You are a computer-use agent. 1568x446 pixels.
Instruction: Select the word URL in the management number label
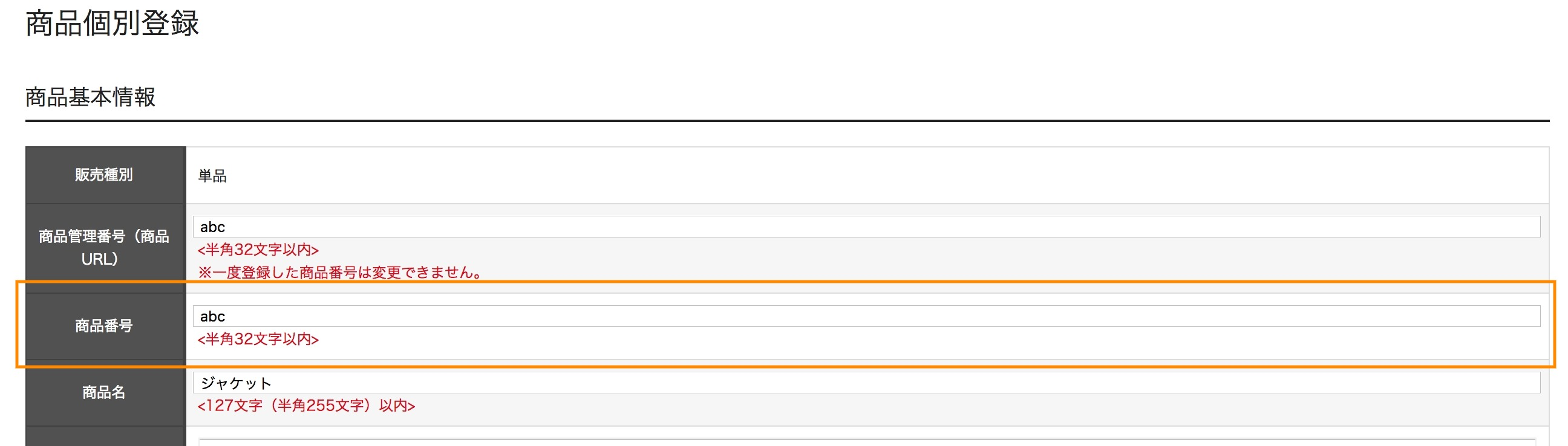tap(96, 259)
